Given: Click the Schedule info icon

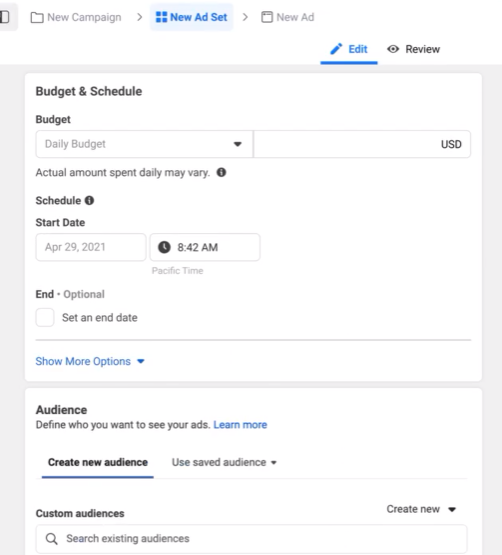Looking at the screenshot, I should (89, 200).
